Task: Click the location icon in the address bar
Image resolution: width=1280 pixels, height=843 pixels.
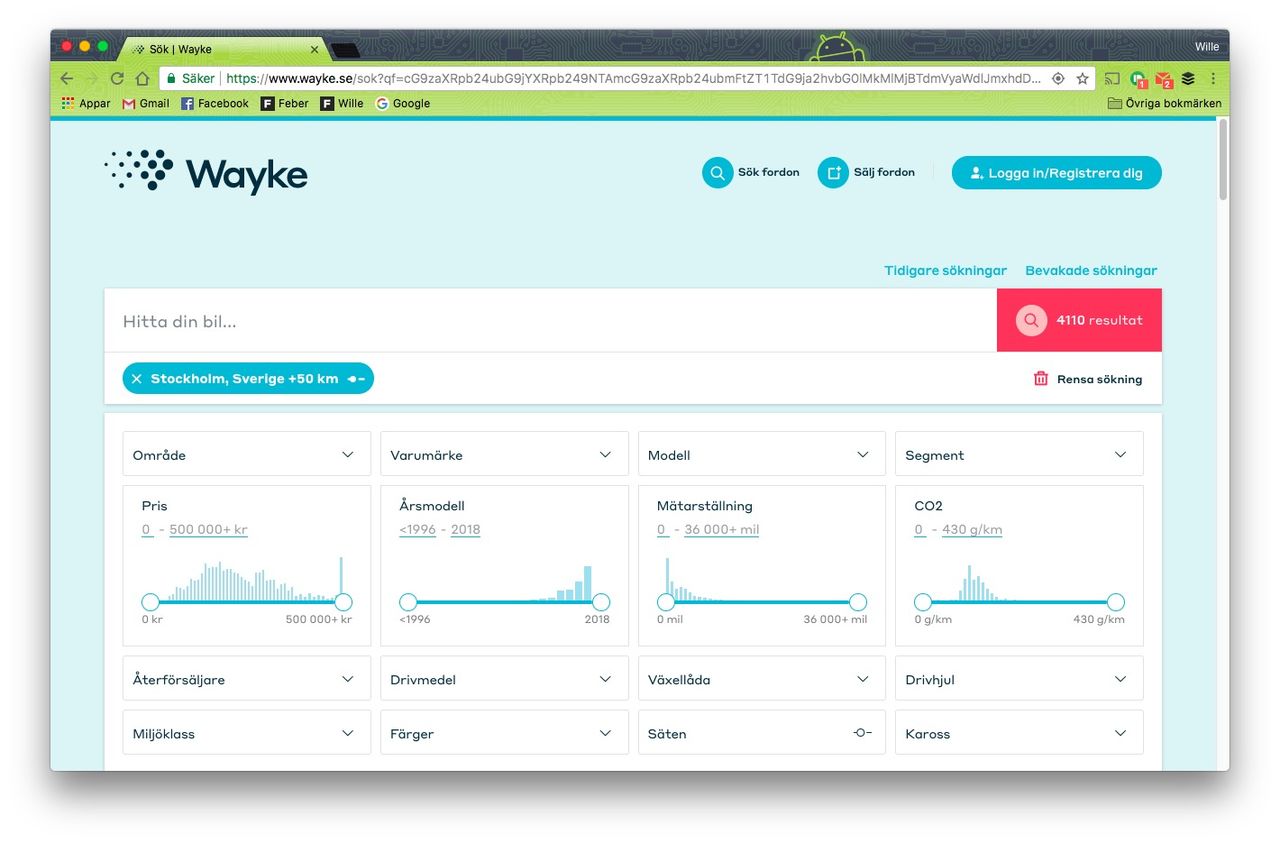Action: point(1058,78)
